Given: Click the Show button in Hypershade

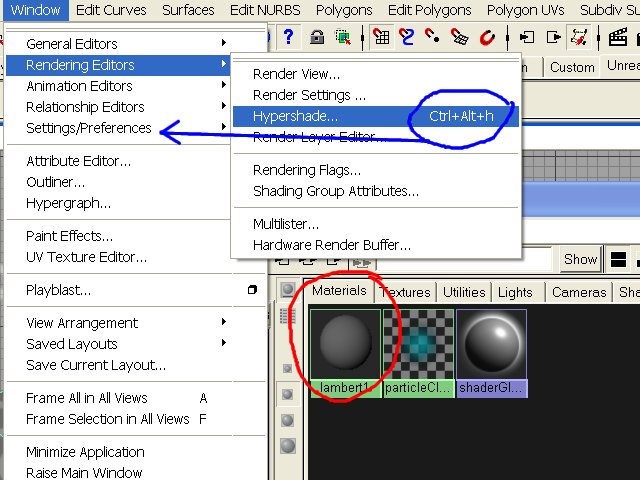Looking at the screenshot, I should click(x=580, y=259).
